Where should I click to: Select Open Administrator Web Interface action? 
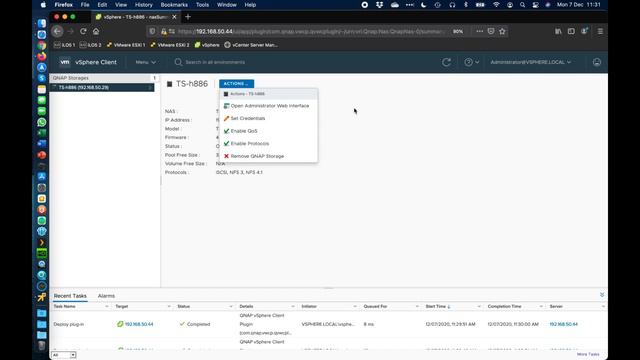pos(269,106)
